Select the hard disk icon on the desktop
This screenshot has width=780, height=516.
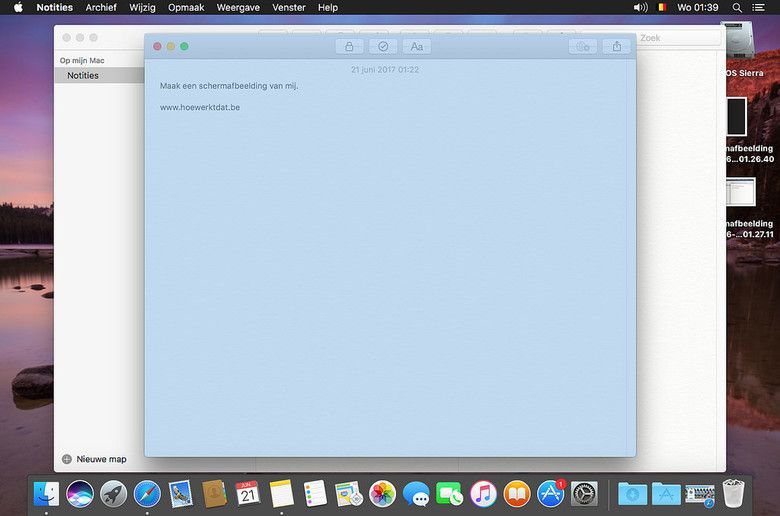[x=741, y=42]
